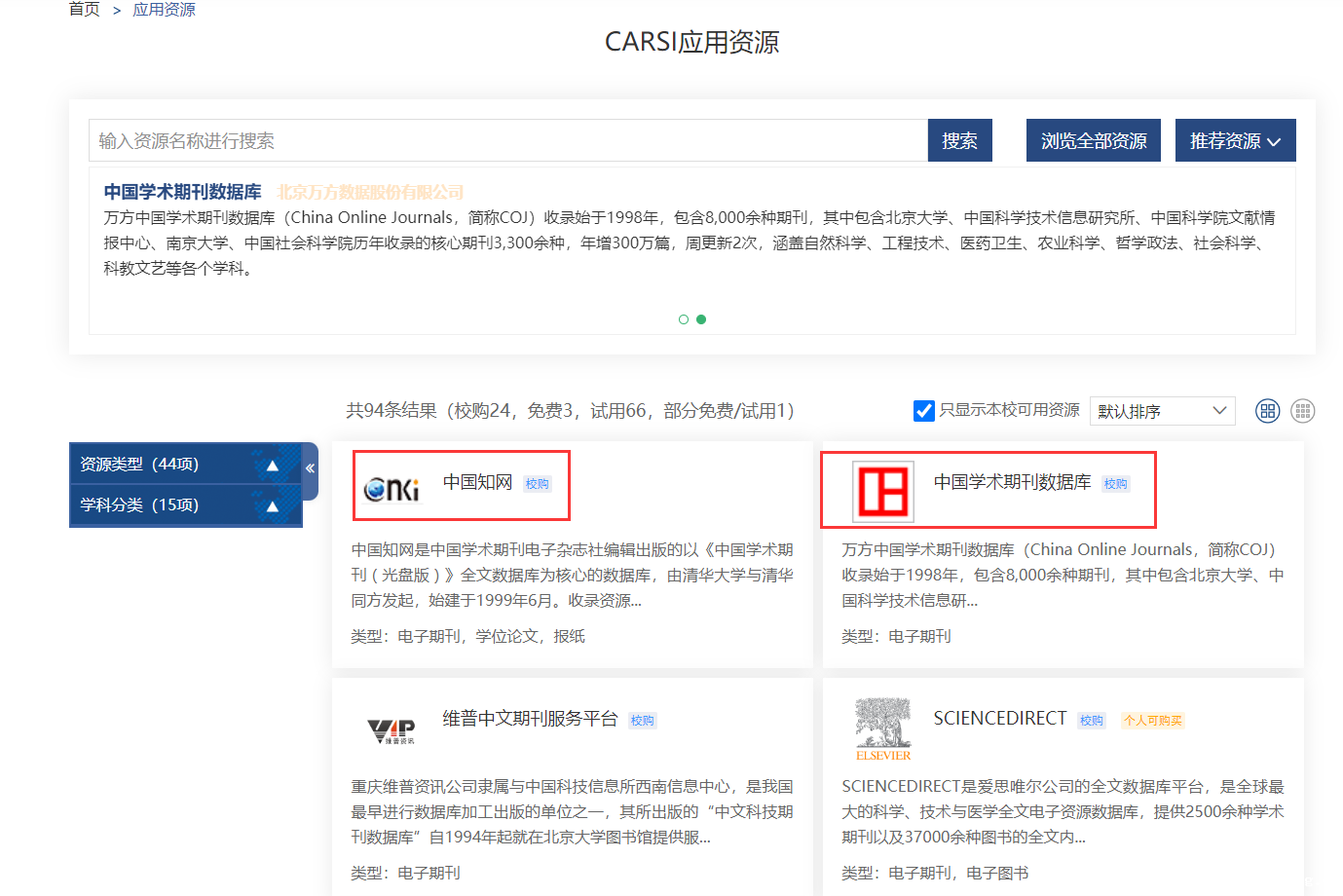The height and width of the screenshot is (896, 1343).
Task: Click the VIP 维普资讯 logo
Action: coord(392,730)
